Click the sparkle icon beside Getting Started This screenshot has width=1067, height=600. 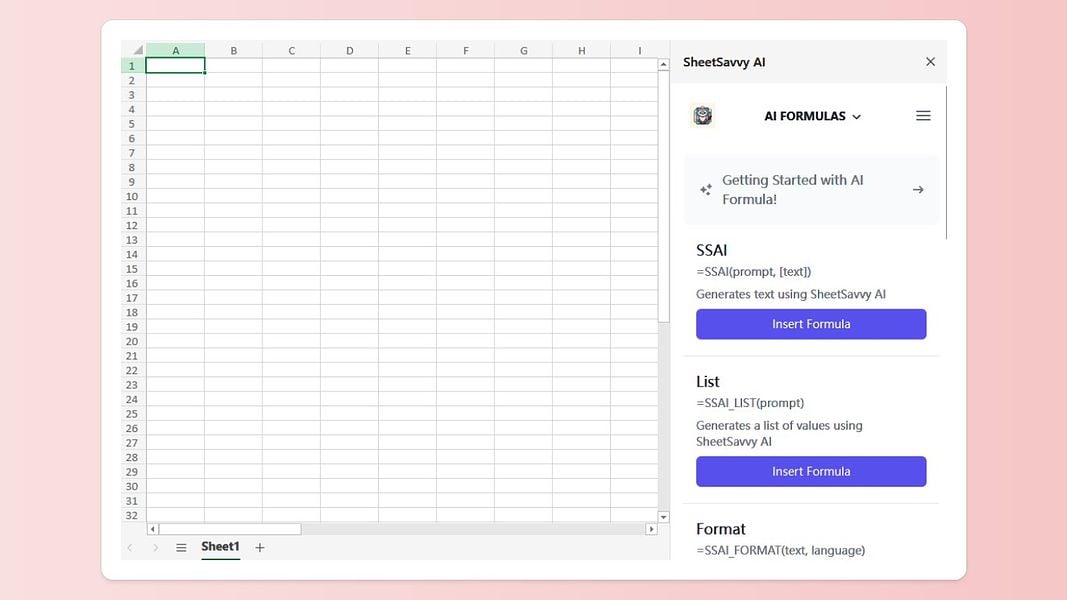coord(706,190)
